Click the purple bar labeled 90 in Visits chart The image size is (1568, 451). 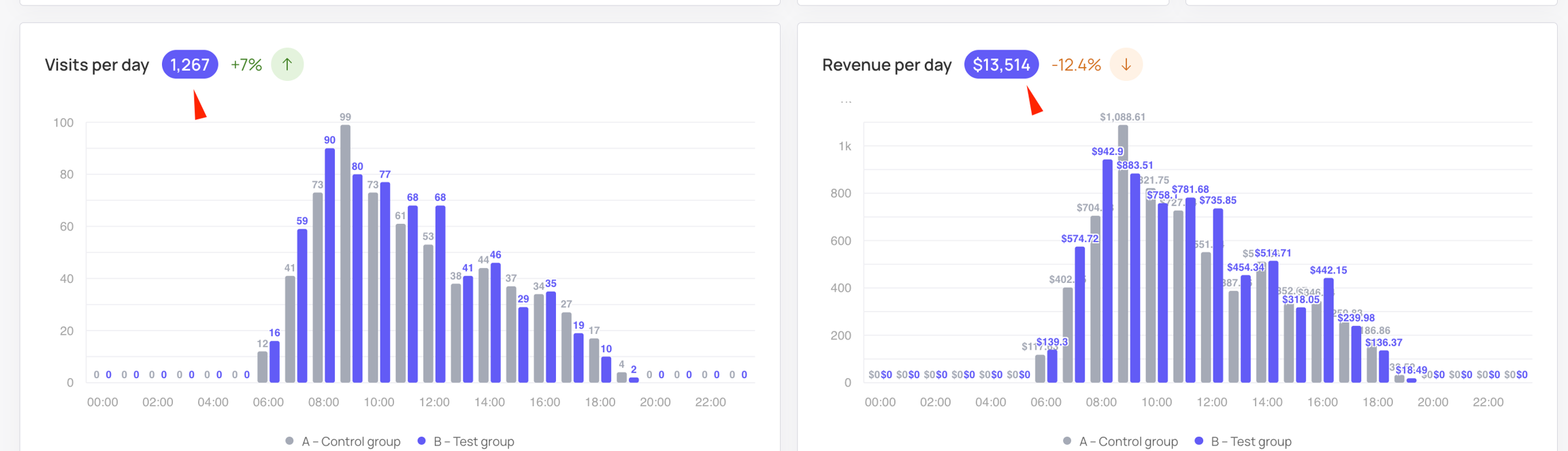(330, 265)
